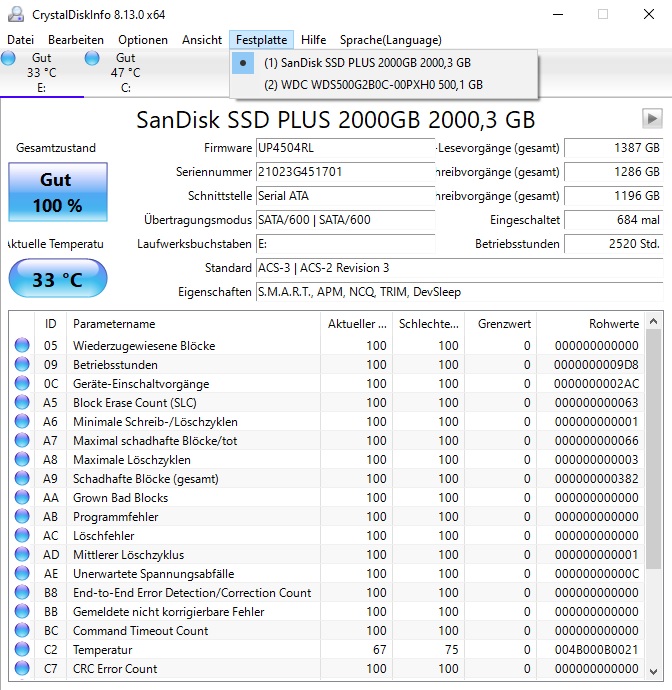Click status orb of Wiederzugewiesene Blöcke row

point(22,345)
